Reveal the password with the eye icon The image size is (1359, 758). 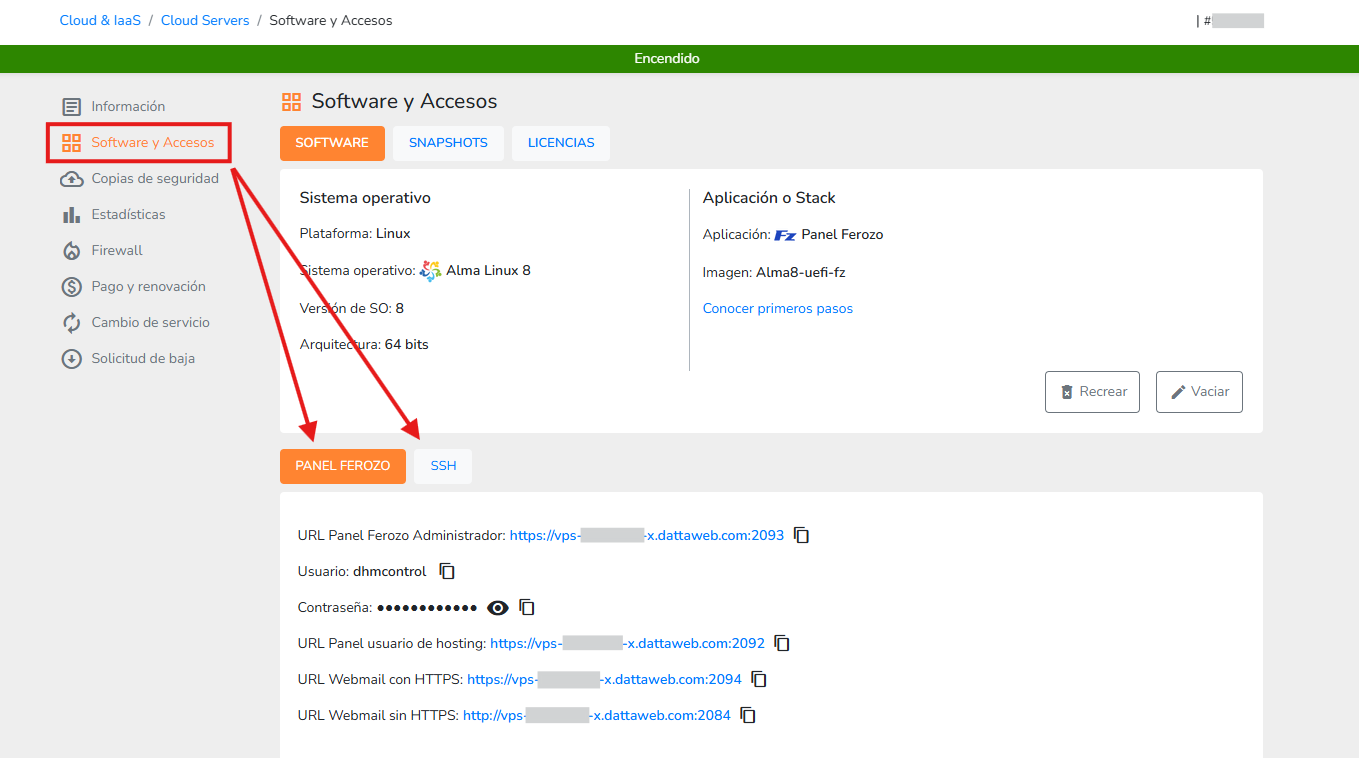click(x=497, y=607)
